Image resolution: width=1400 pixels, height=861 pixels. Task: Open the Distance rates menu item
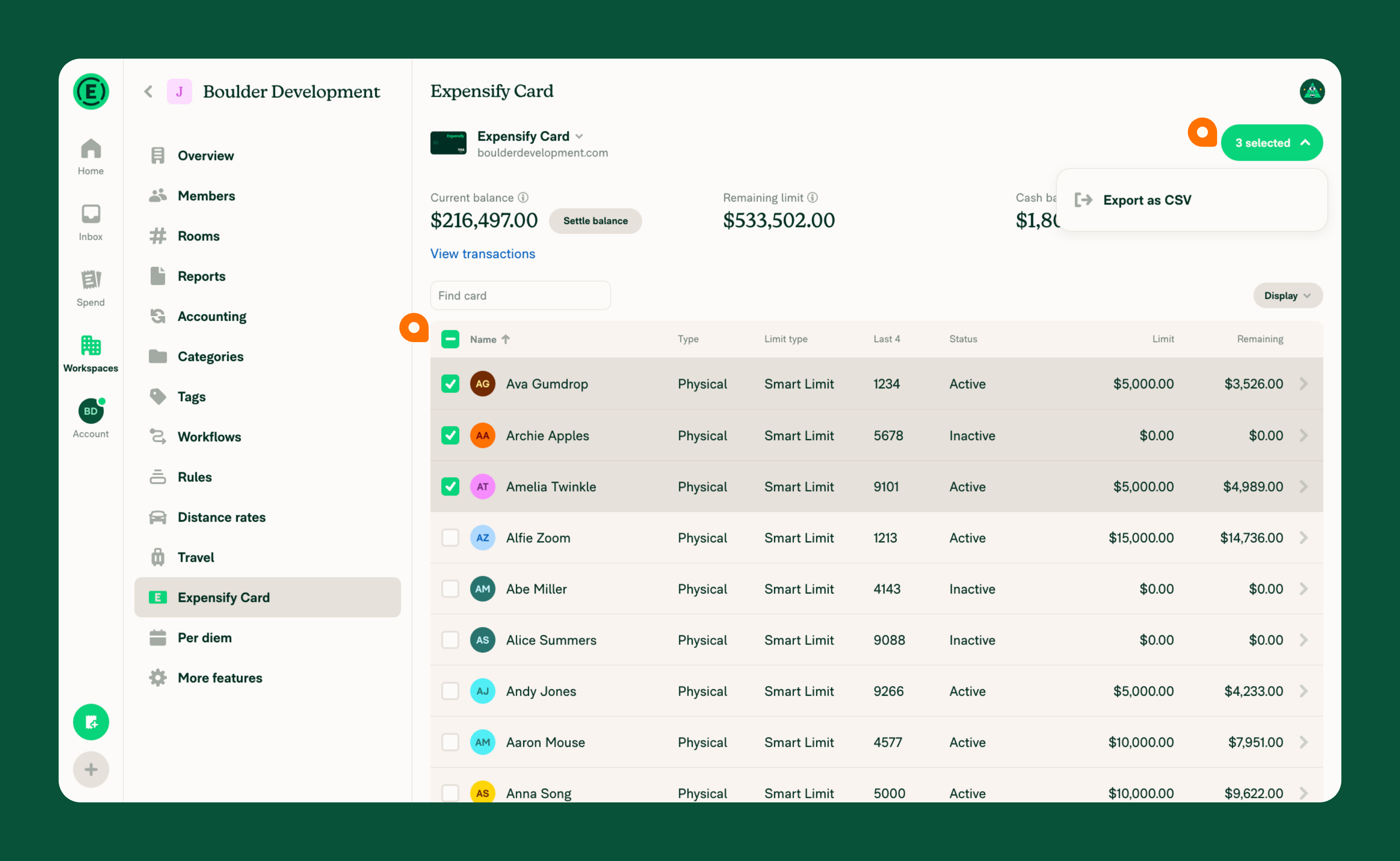pyautogui.click(x=267, y=517)
